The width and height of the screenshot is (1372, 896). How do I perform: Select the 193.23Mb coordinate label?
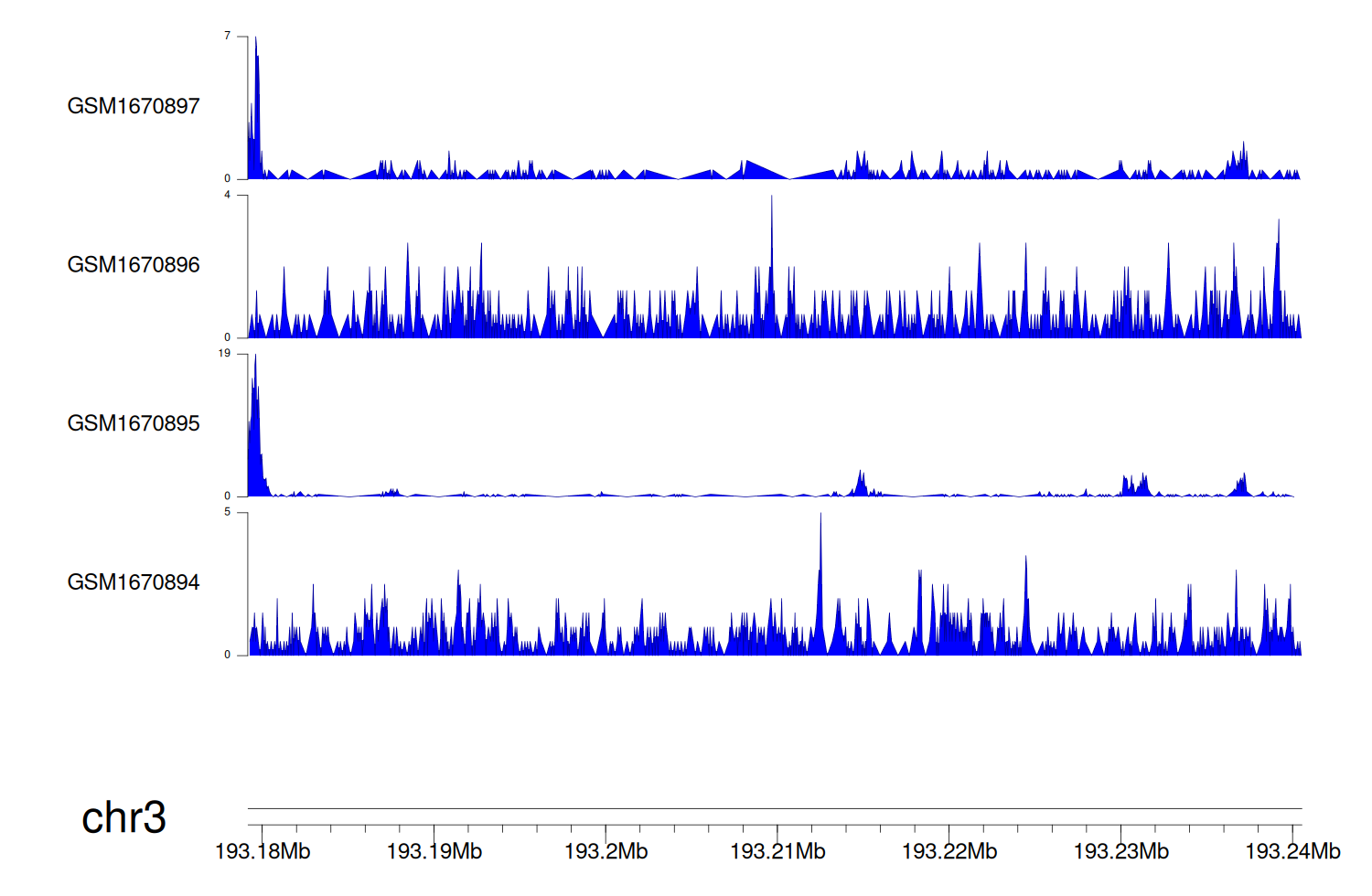(1120, 852)
